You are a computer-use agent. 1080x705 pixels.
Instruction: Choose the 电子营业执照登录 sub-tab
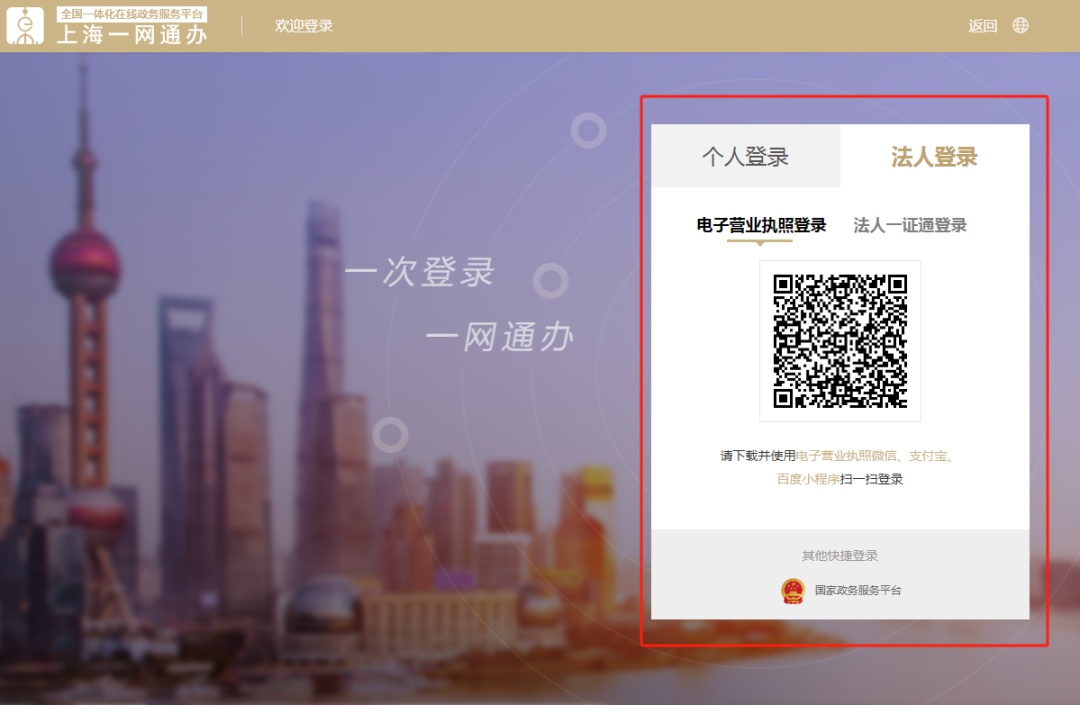click(761, 226)
